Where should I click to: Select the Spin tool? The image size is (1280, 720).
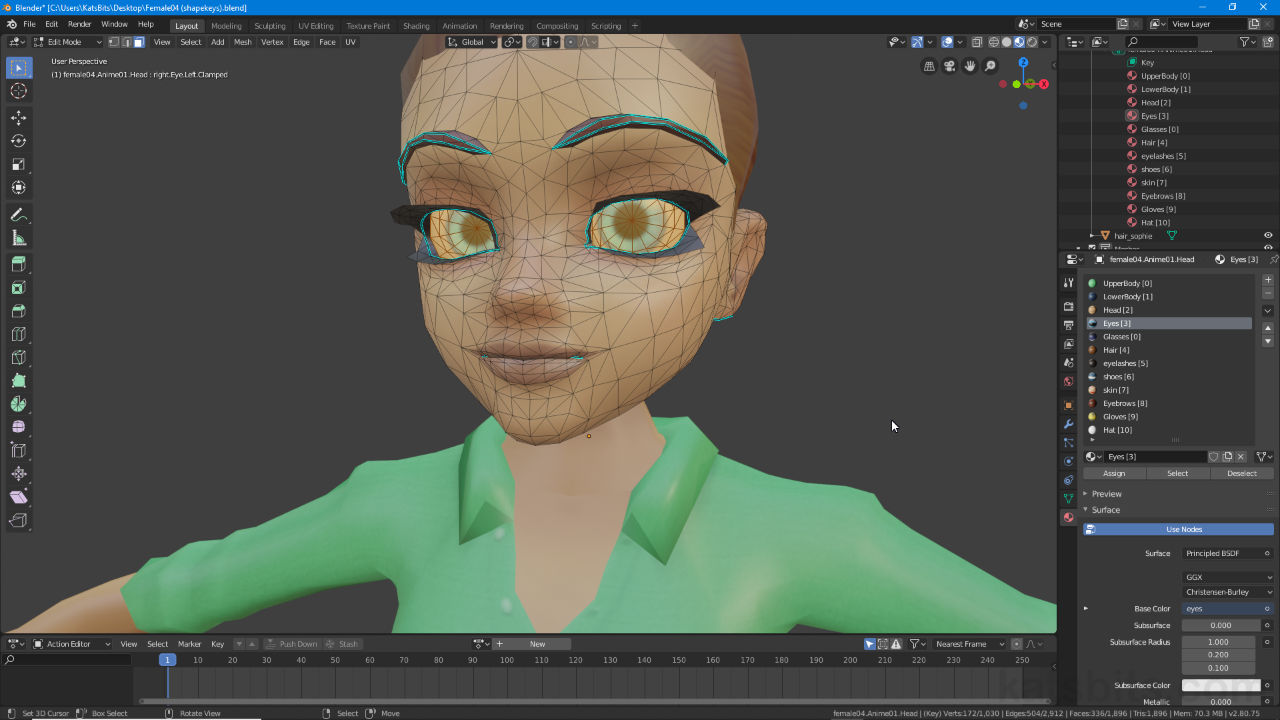click(x=18, y=404)
